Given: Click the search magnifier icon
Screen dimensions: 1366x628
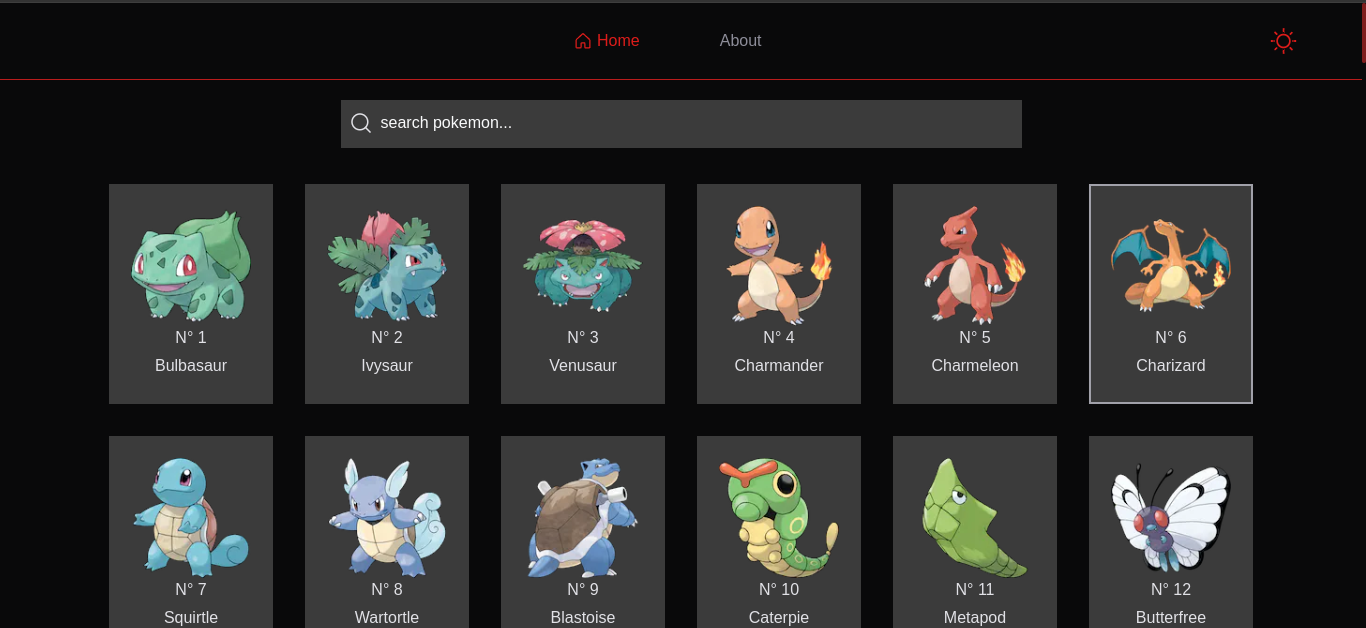Looking at the screenshot, I should pyautogui.click(x=361, y=123).
